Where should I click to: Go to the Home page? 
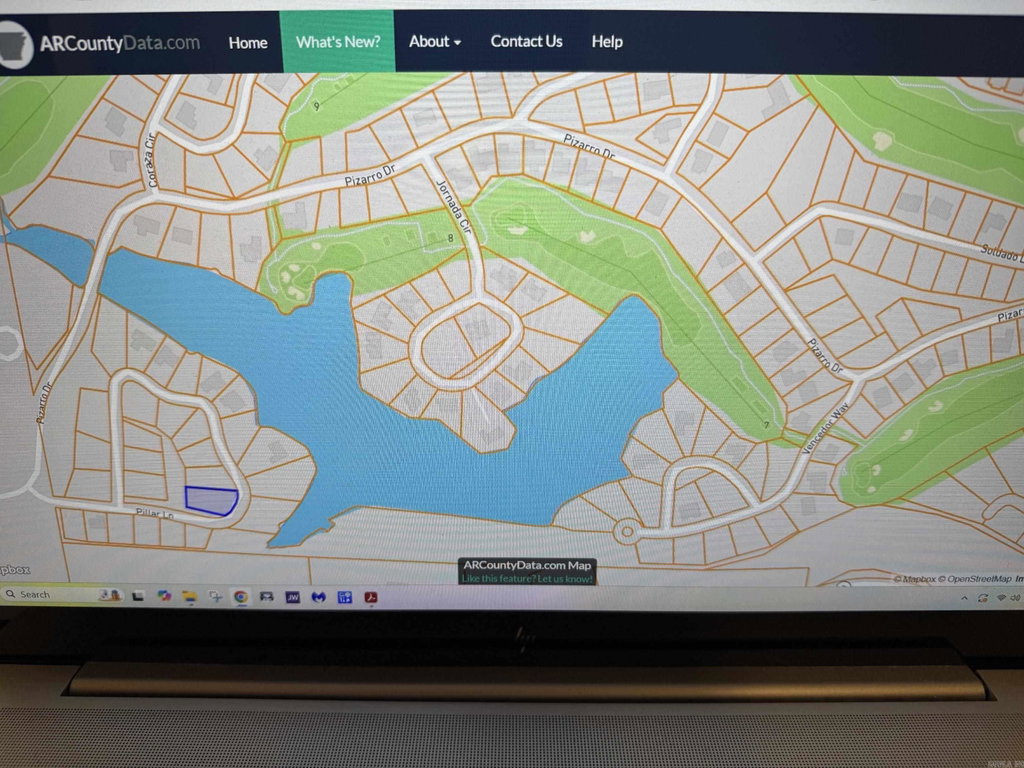[248, 43]
